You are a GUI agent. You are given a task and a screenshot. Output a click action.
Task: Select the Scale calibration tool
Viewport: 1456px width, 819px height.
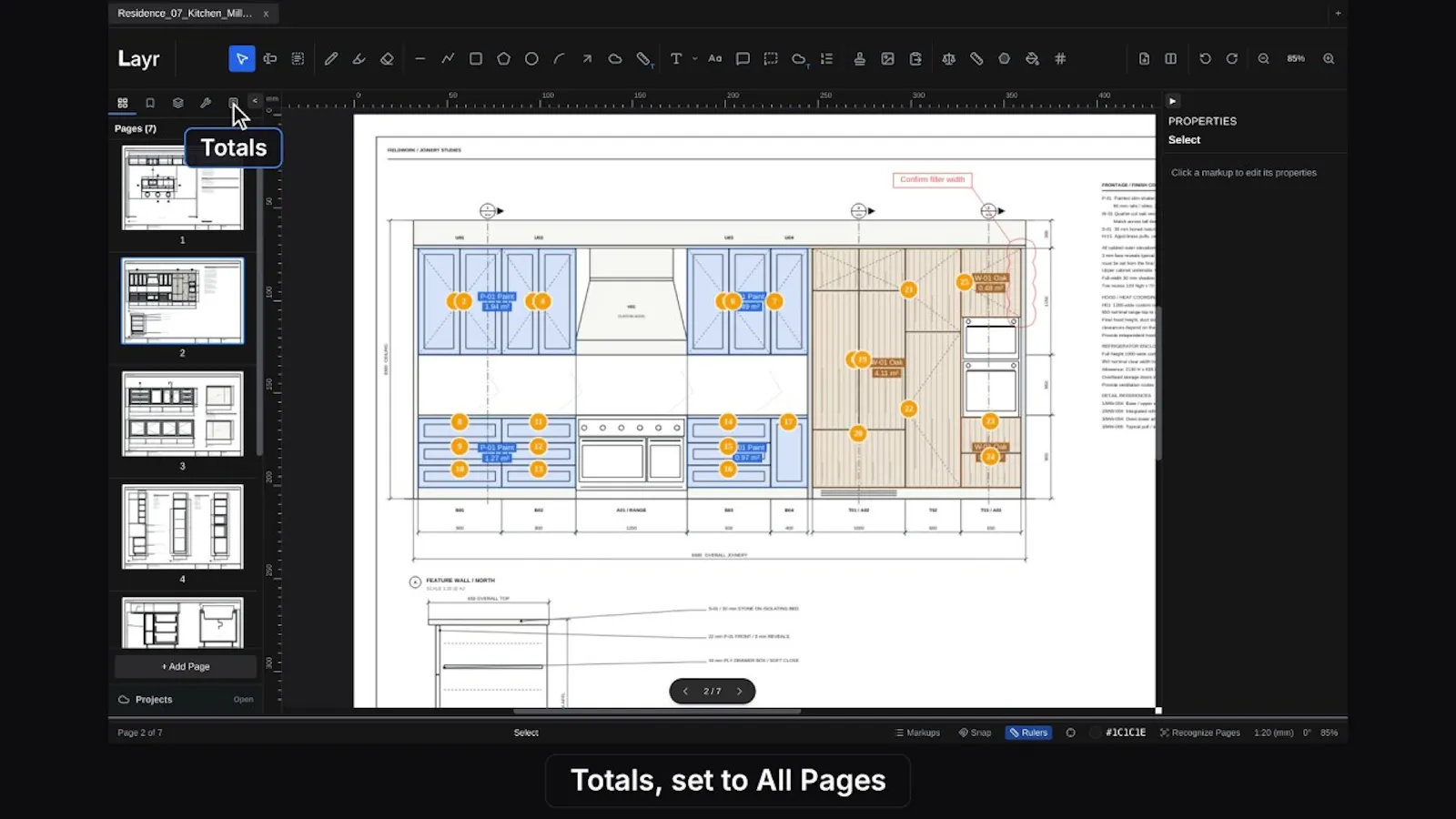(x=948, y=58)
